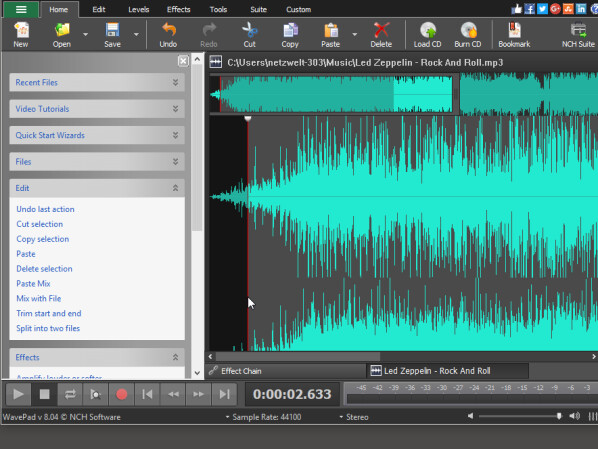Open the Stereo channel dropdown
This screenshot has width=598, height=449.
pos(354,417)
